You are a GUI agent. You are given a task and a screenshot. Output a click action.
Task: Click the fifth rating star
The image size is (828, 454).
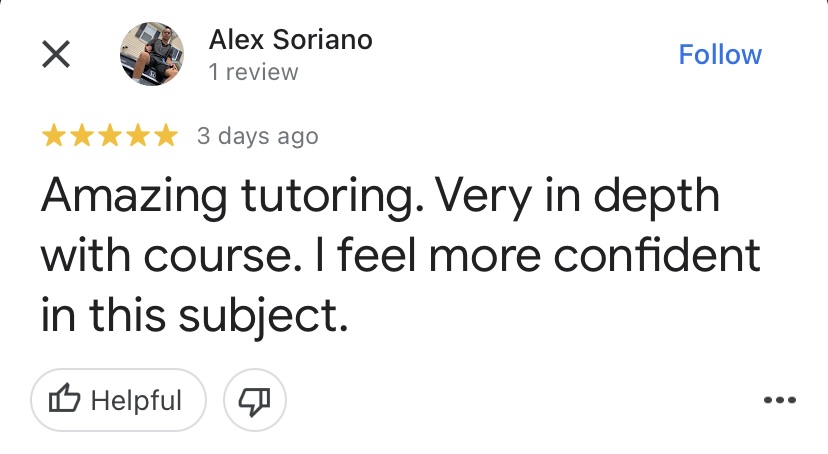pos(165,136)
